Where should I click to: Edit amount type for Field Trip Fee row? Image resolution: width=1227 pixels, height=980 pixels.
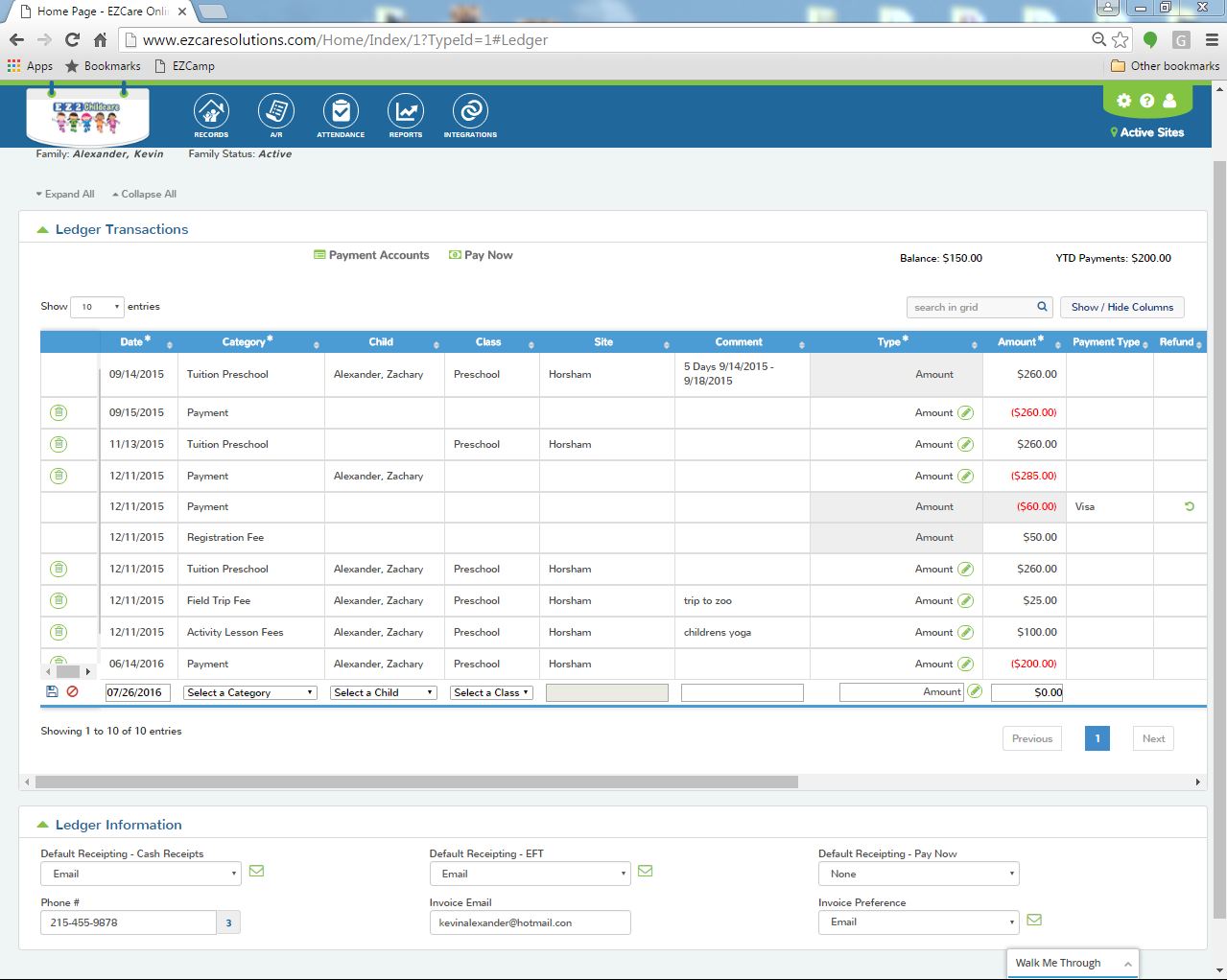[x=966, y=601]
